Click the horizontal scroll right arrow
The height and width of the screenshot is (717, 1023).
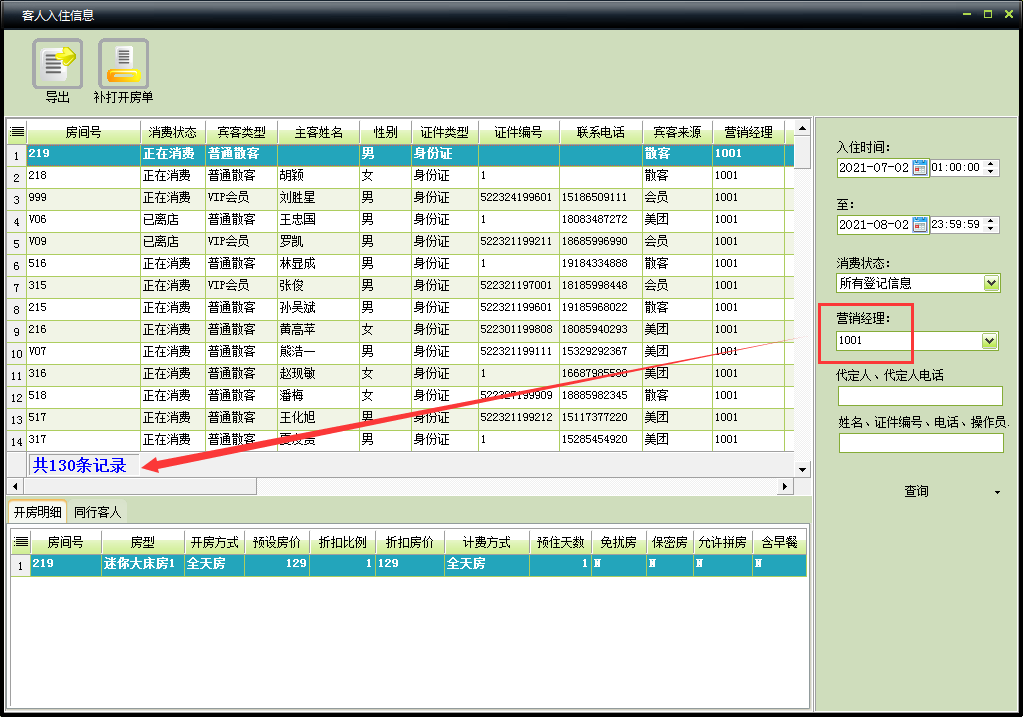pyautogui.click(x=785, y=486)
